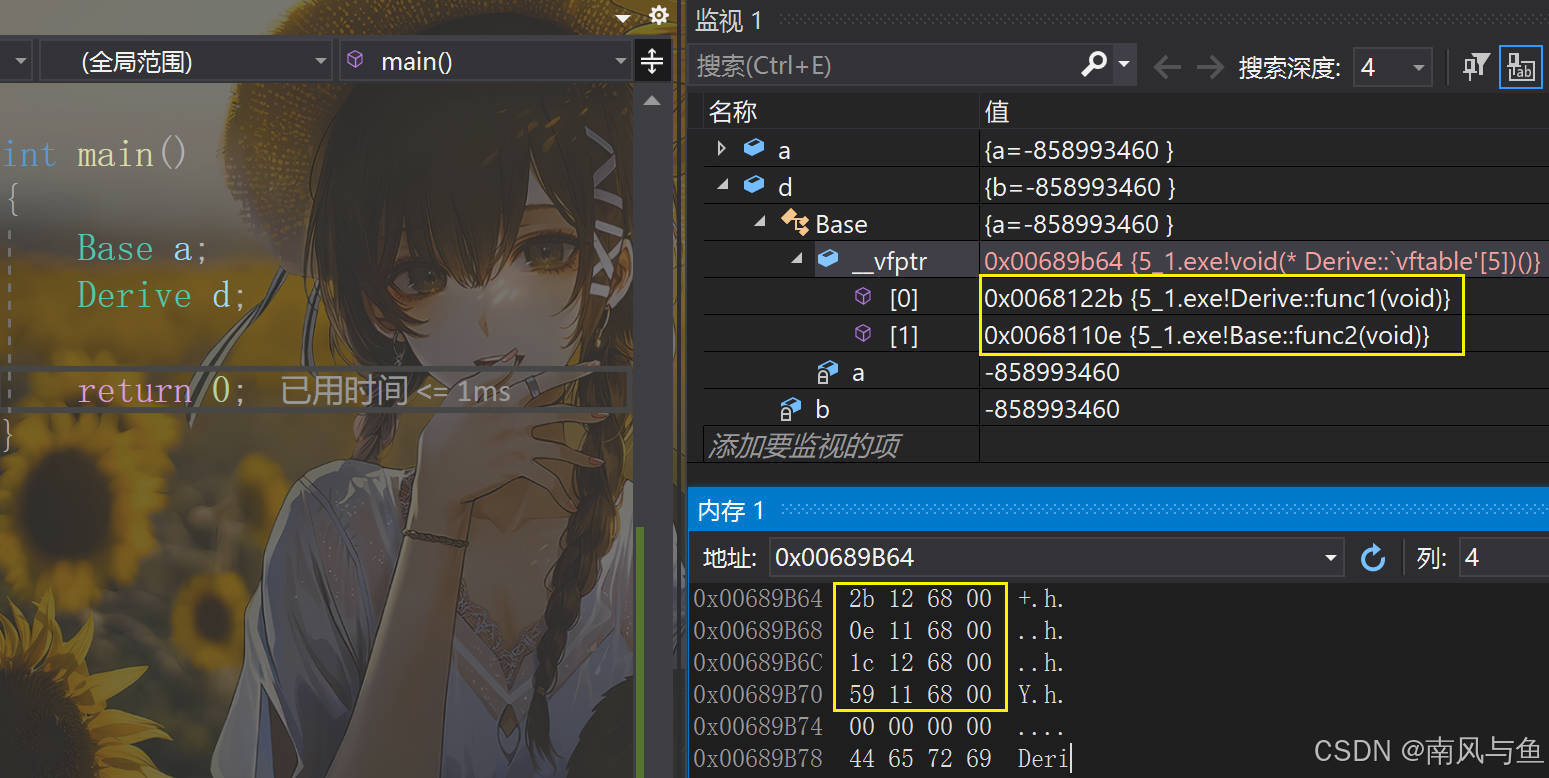This screenshot has height=778, width=1549.
Task: Click the value {a=-858993460 } in Base row
Action: tap(1080, 224)
